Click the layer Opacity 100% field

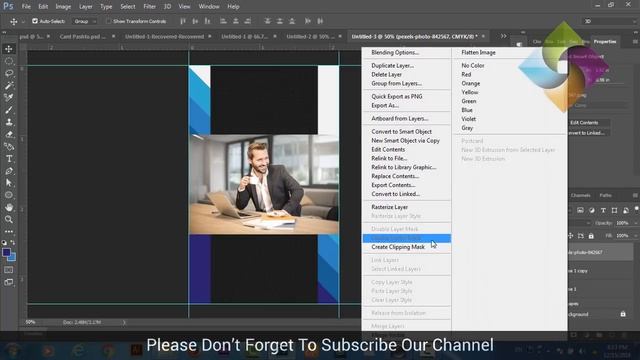click(622, 223)
